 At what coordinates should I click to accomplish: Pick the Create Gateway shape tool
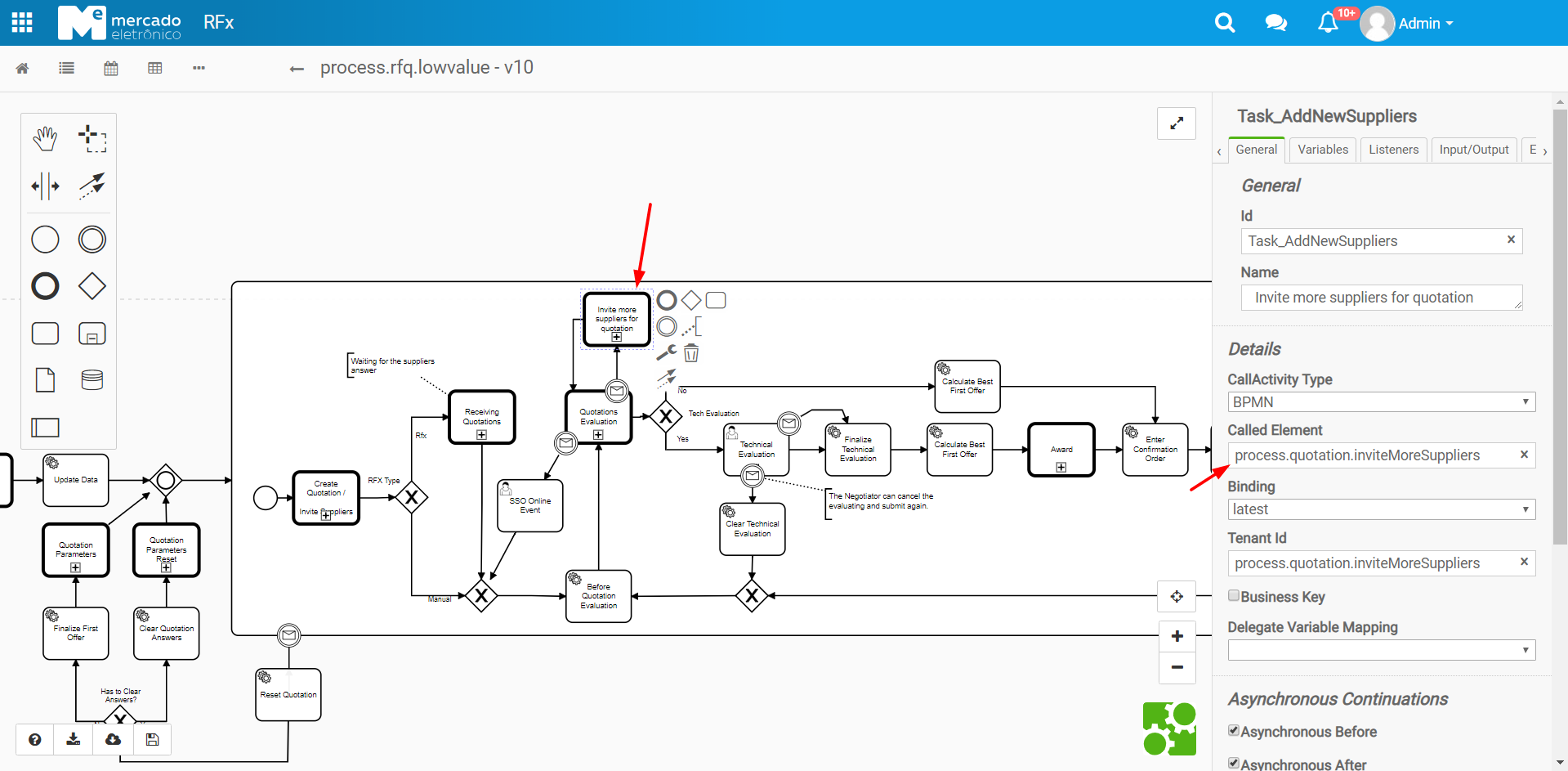(x=92, y=286)
